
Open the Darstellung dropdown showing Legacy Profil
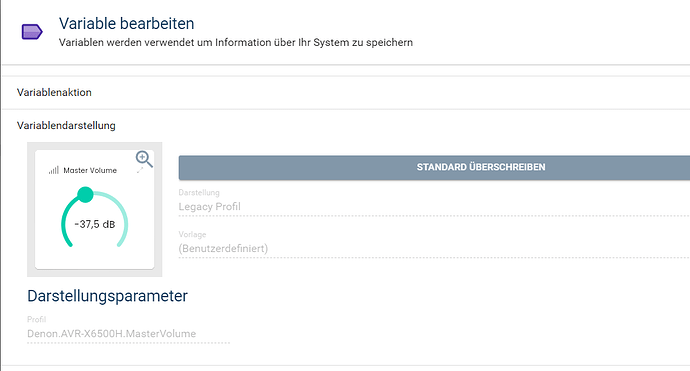[x=434, y=206]
